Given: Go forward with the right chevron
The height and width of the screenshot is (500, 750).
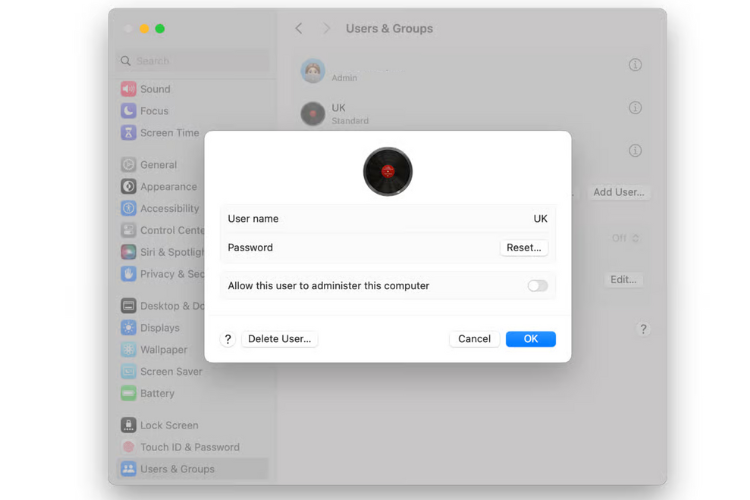Looking at the screenshot, I should 327,29.
